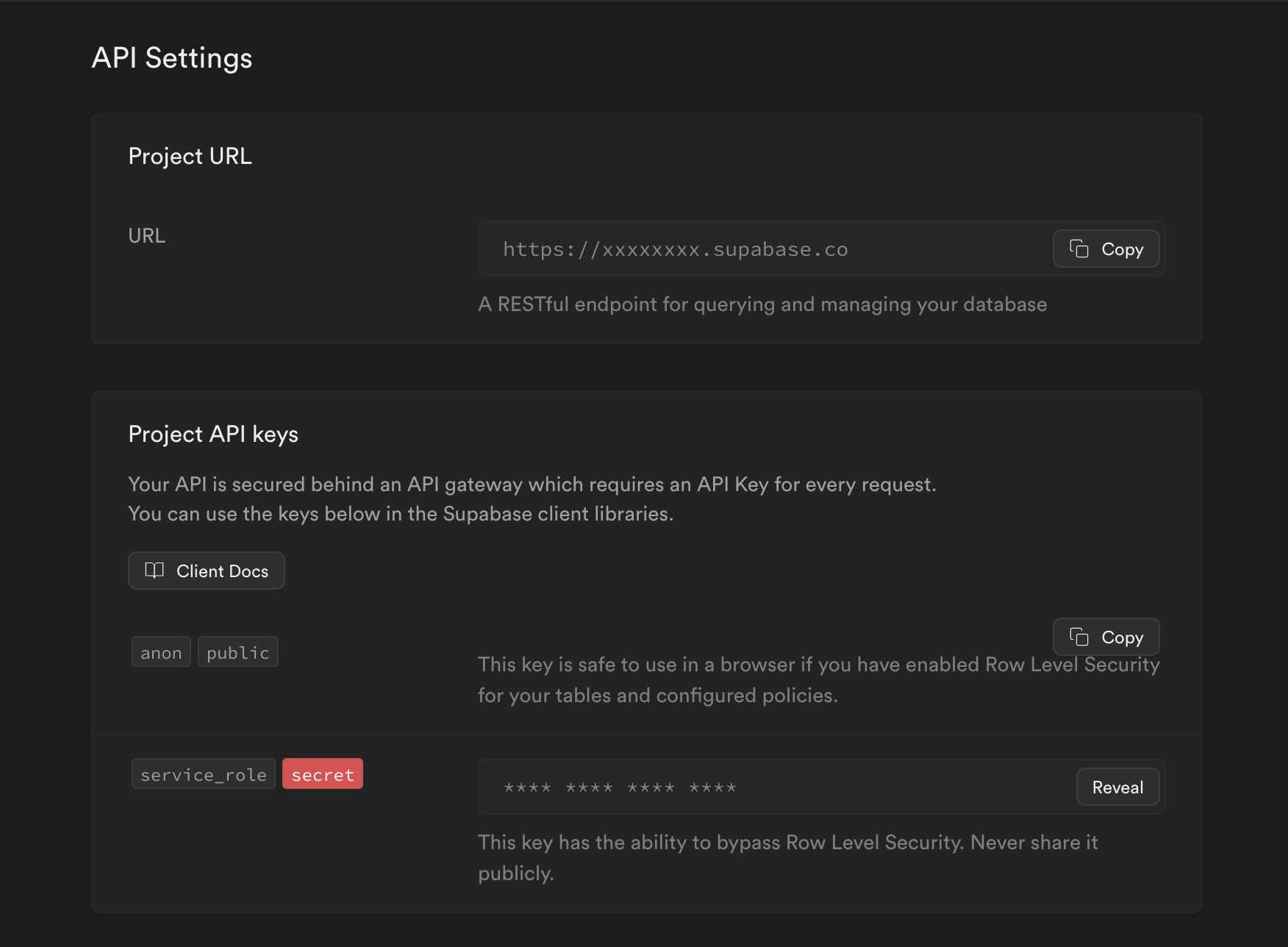Click the copy icon beside the URL field
Viewport: 1288px width, 947px height.
pyautogui.click(x=1078, y=249)
